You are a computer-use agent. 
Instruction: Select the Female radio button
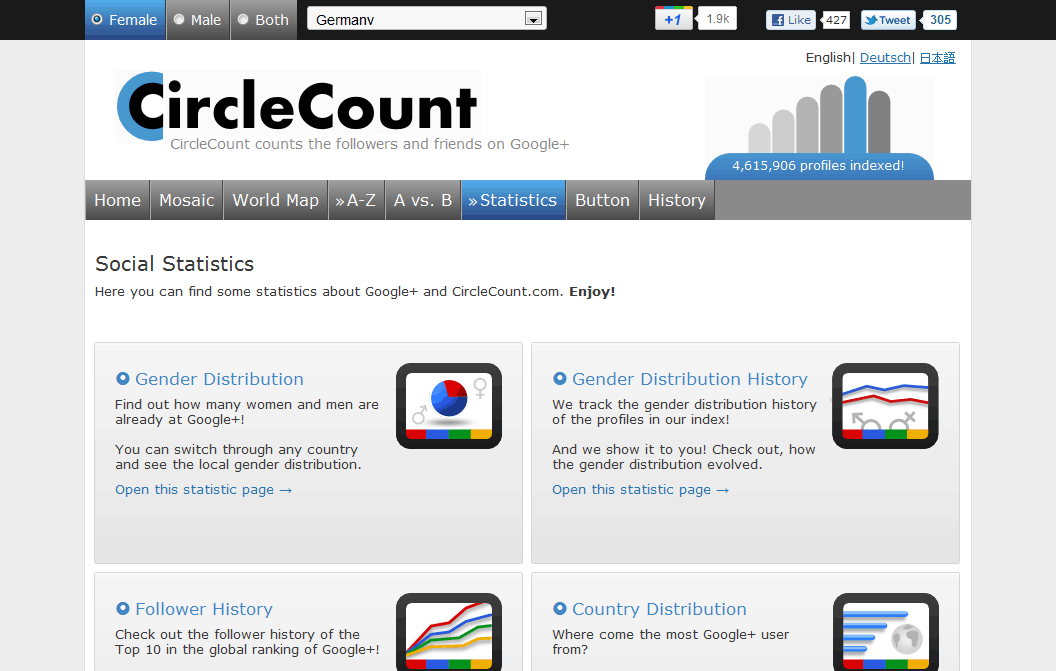97,20
